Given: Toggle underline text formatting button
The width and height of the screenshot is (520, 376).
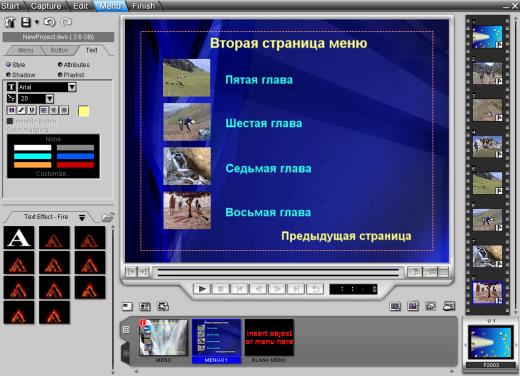Looking at the screenshot, I should click(x=31, y=110).
